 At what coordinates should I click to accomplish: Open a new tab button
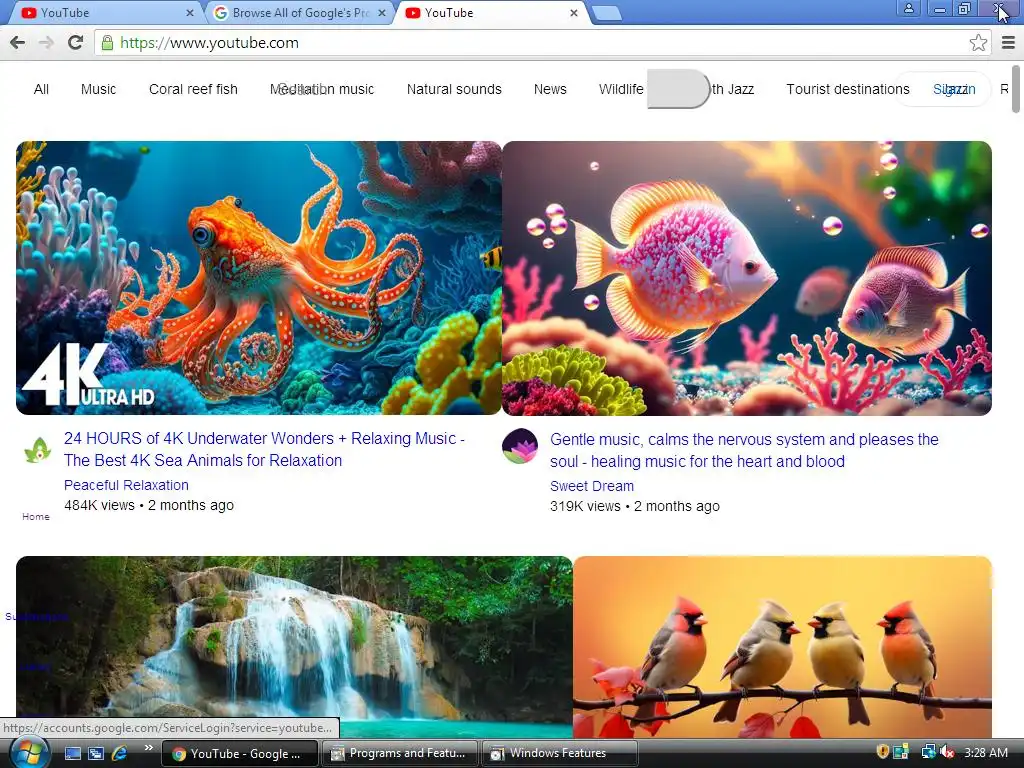(x=607, y=13)
